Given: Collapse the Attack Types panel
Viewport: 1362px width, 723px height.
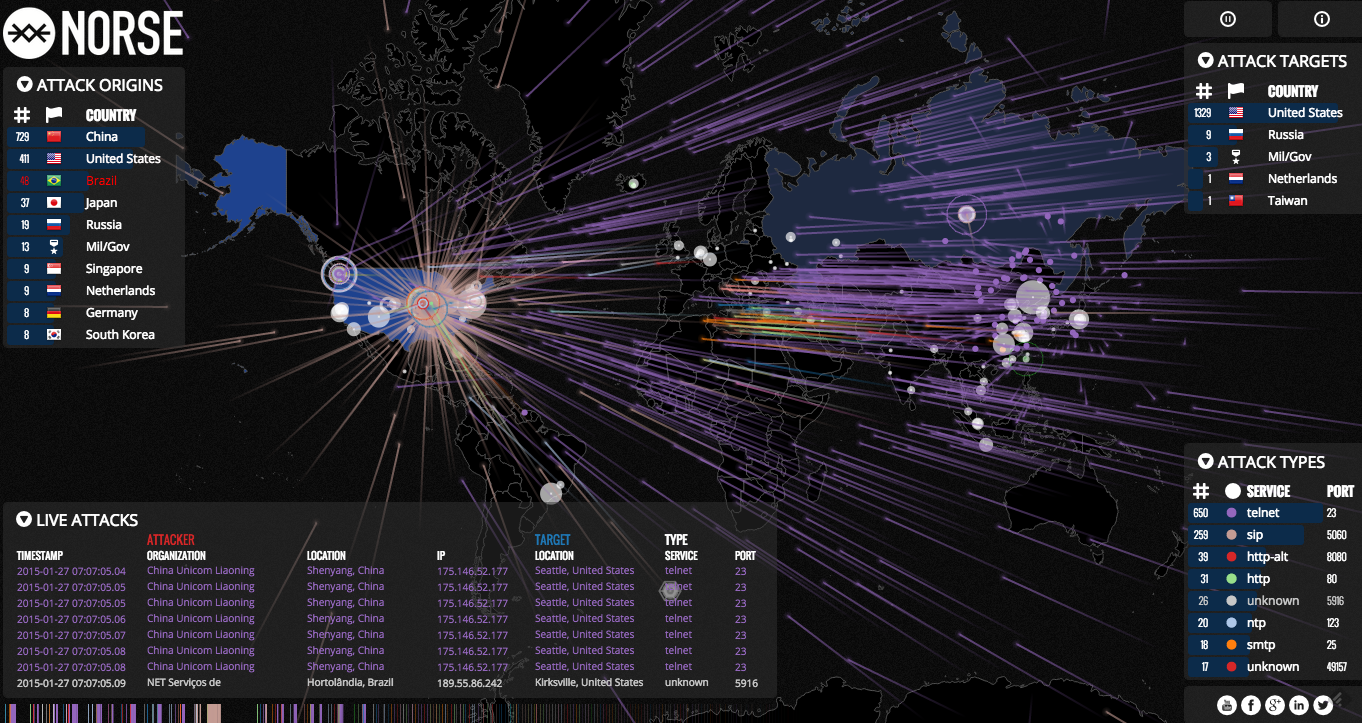Looking at the screenshot, I should tap(1206, 462).
